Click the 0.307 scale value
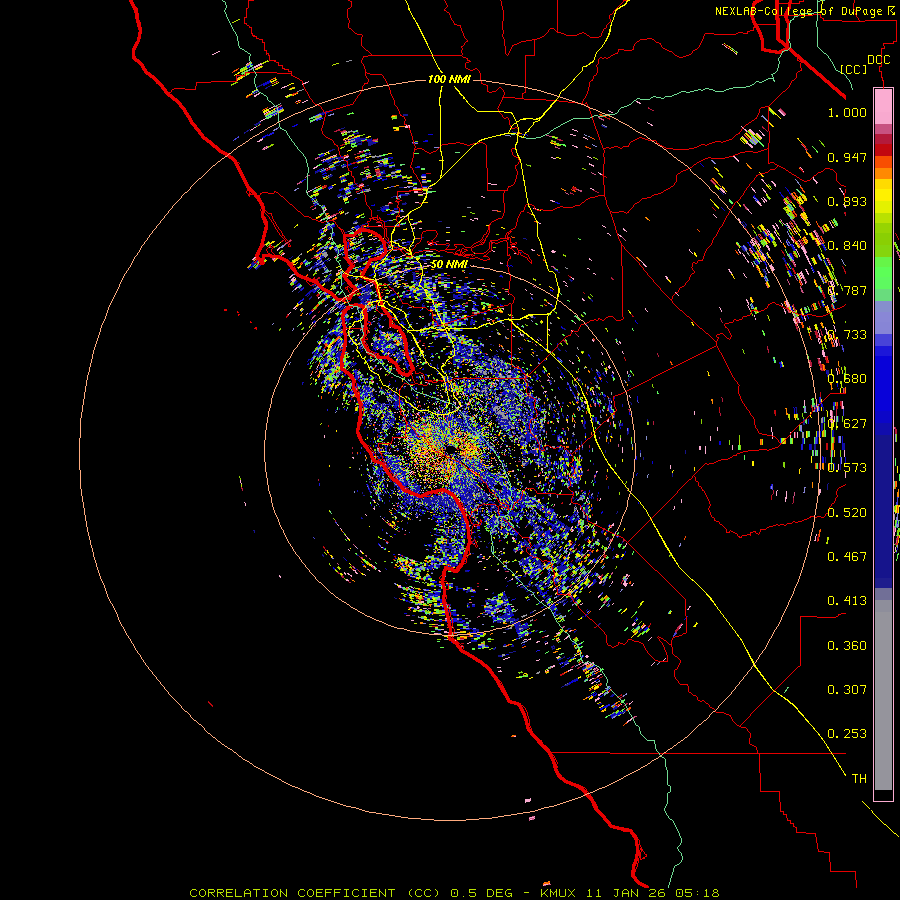900x900 pixels. [847, 690]
